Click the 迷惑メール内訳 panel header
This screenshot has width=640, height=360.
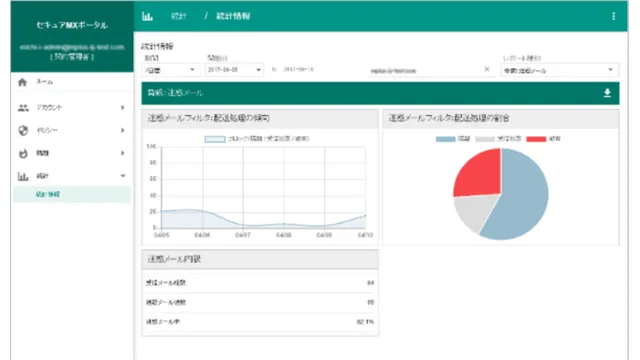[260, 259]
